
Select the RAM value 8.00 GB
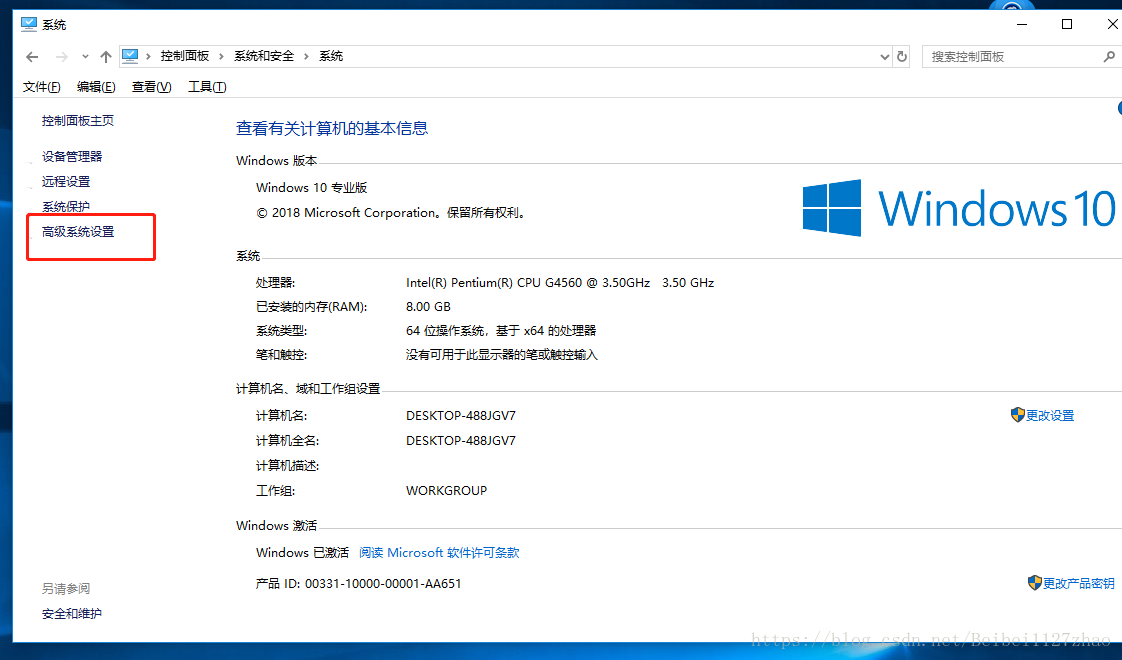point(428,306)
